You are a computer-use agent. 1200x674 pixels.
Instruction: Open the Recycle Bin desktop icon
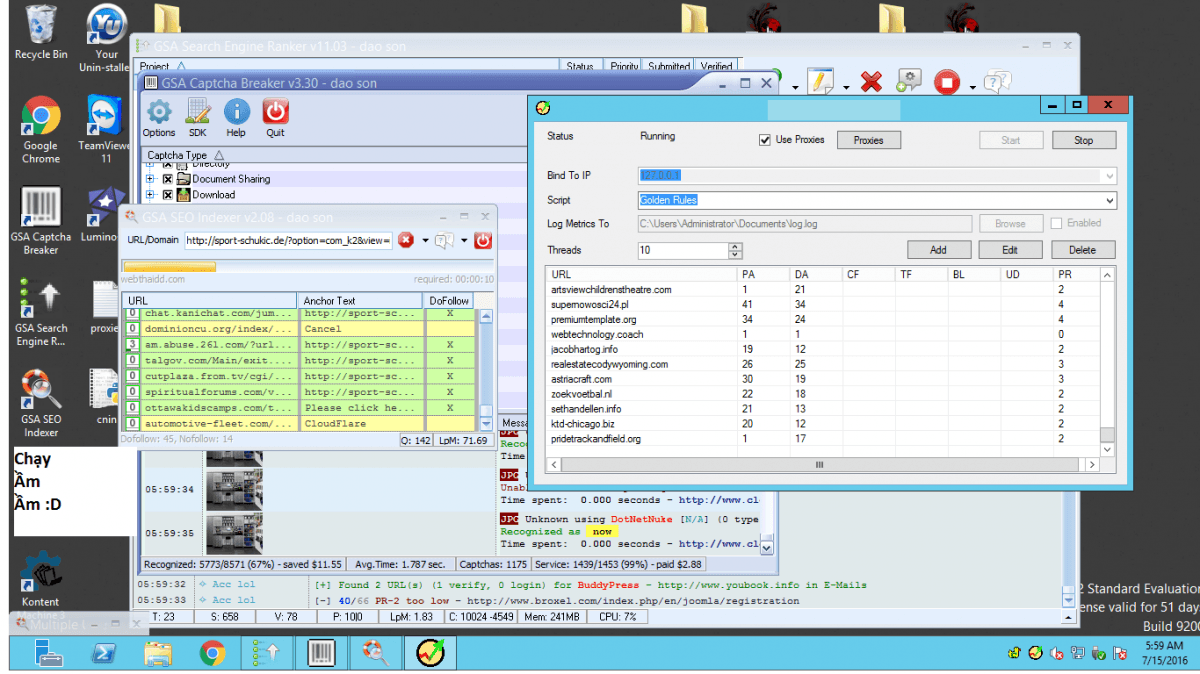coord(41,33)
